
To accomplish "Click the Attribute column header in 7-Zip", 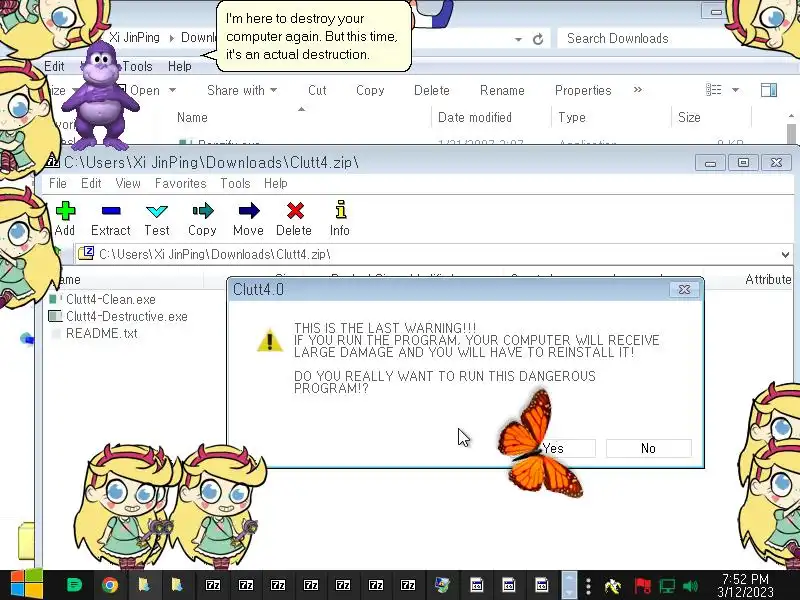I will (x=768, y=280).
